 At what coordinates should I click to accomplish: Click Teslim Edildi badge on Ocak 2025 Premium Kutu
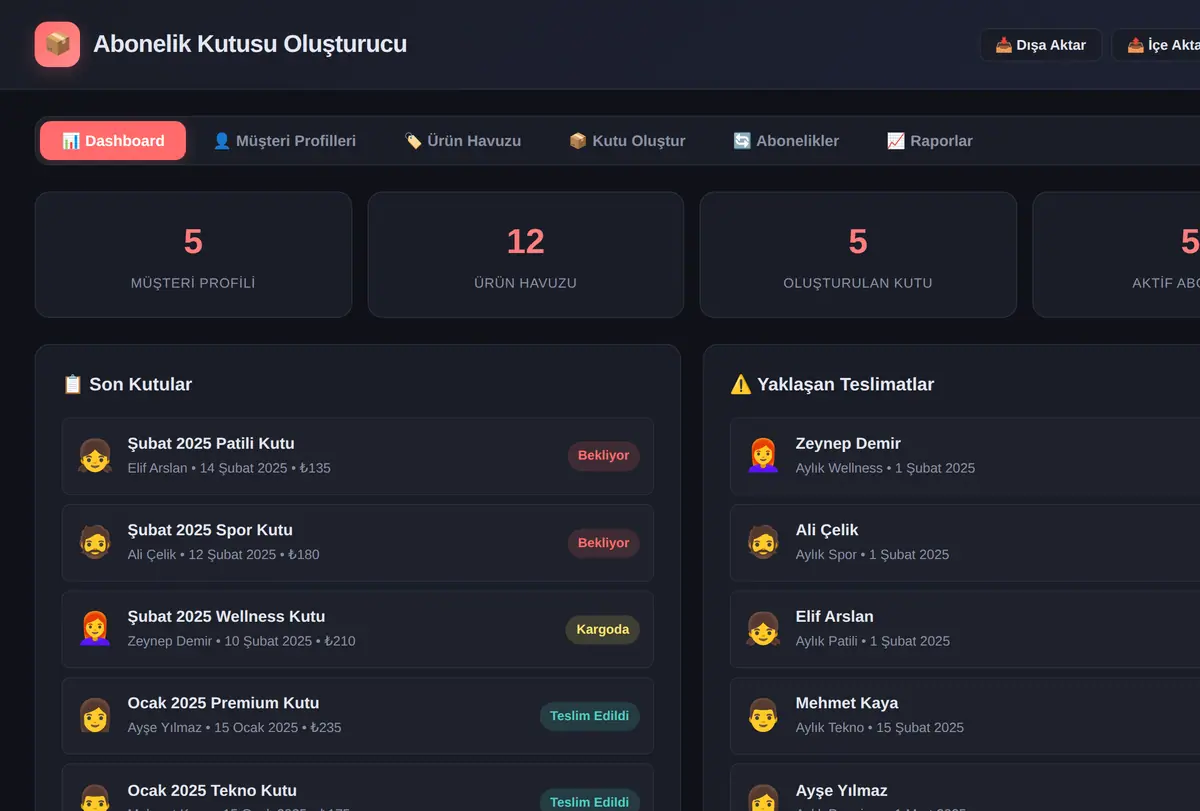(590, 716)
